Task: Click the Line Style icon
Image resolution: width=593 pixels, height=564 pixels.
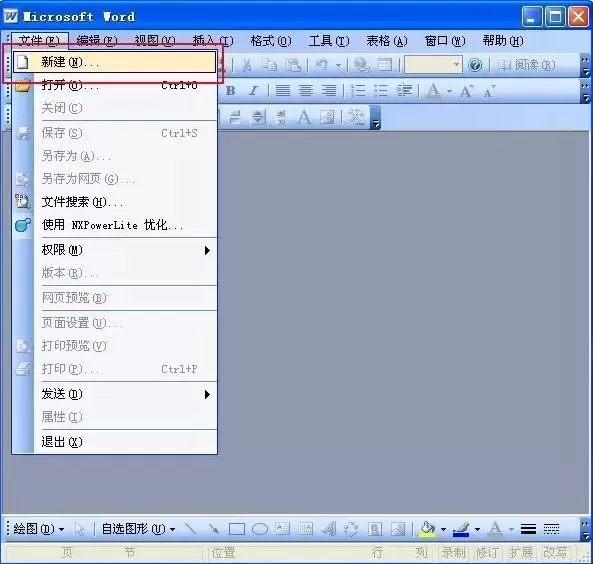Action: pos(528,528)
